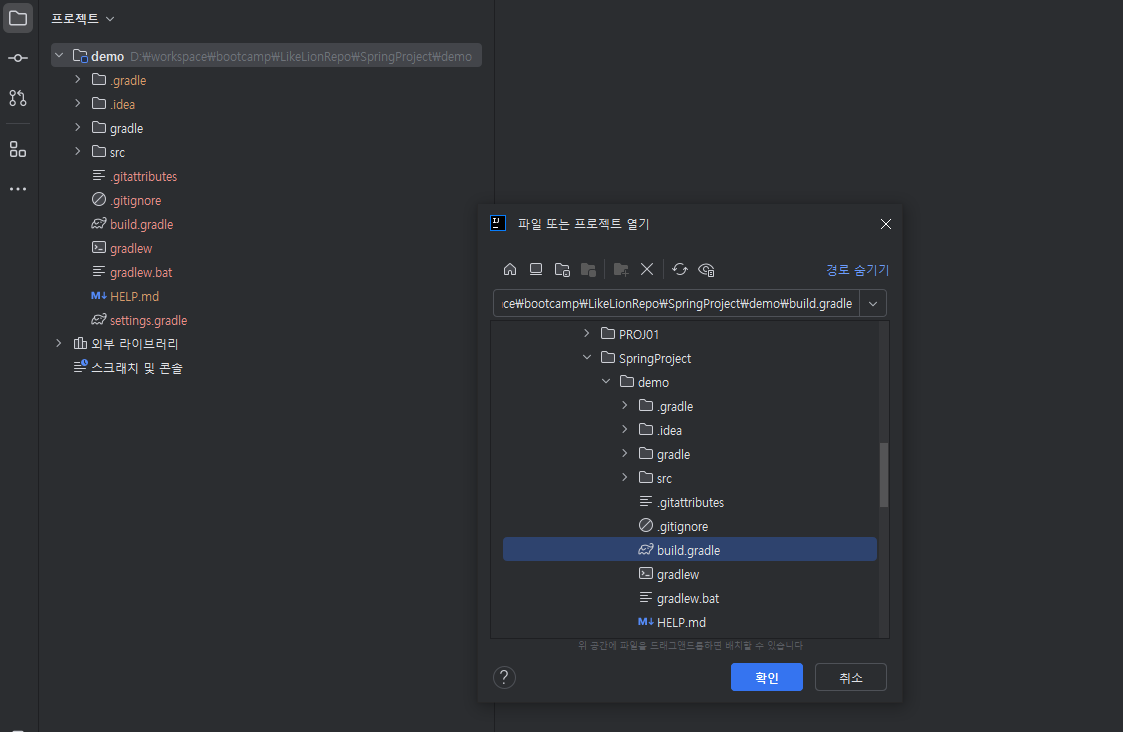
Task: Open the Structure tool window
Action: pos(18,149)
